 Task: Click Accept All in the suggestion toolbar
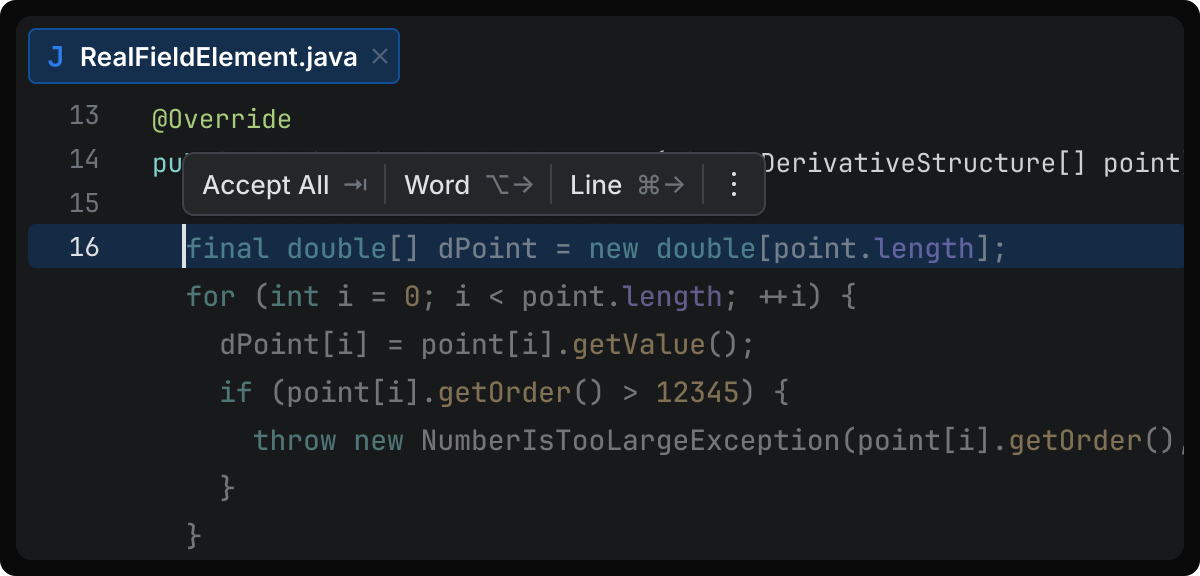265,185
